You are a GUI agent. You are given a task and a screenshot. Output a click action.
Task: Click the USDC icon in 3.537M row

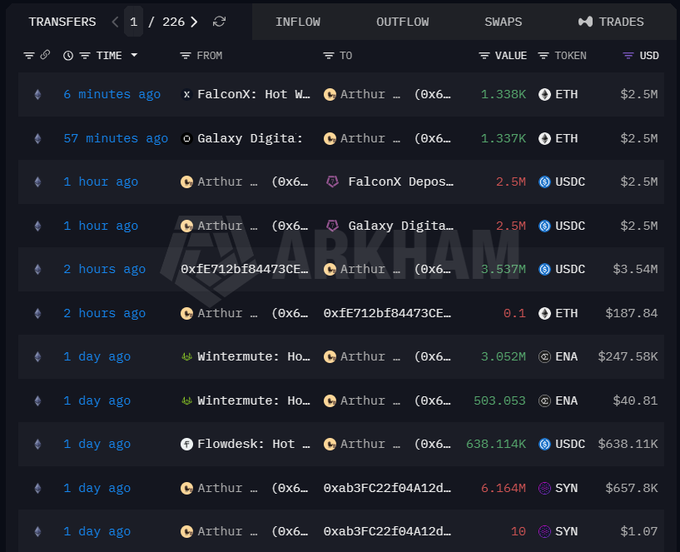[x=544, y=269]
